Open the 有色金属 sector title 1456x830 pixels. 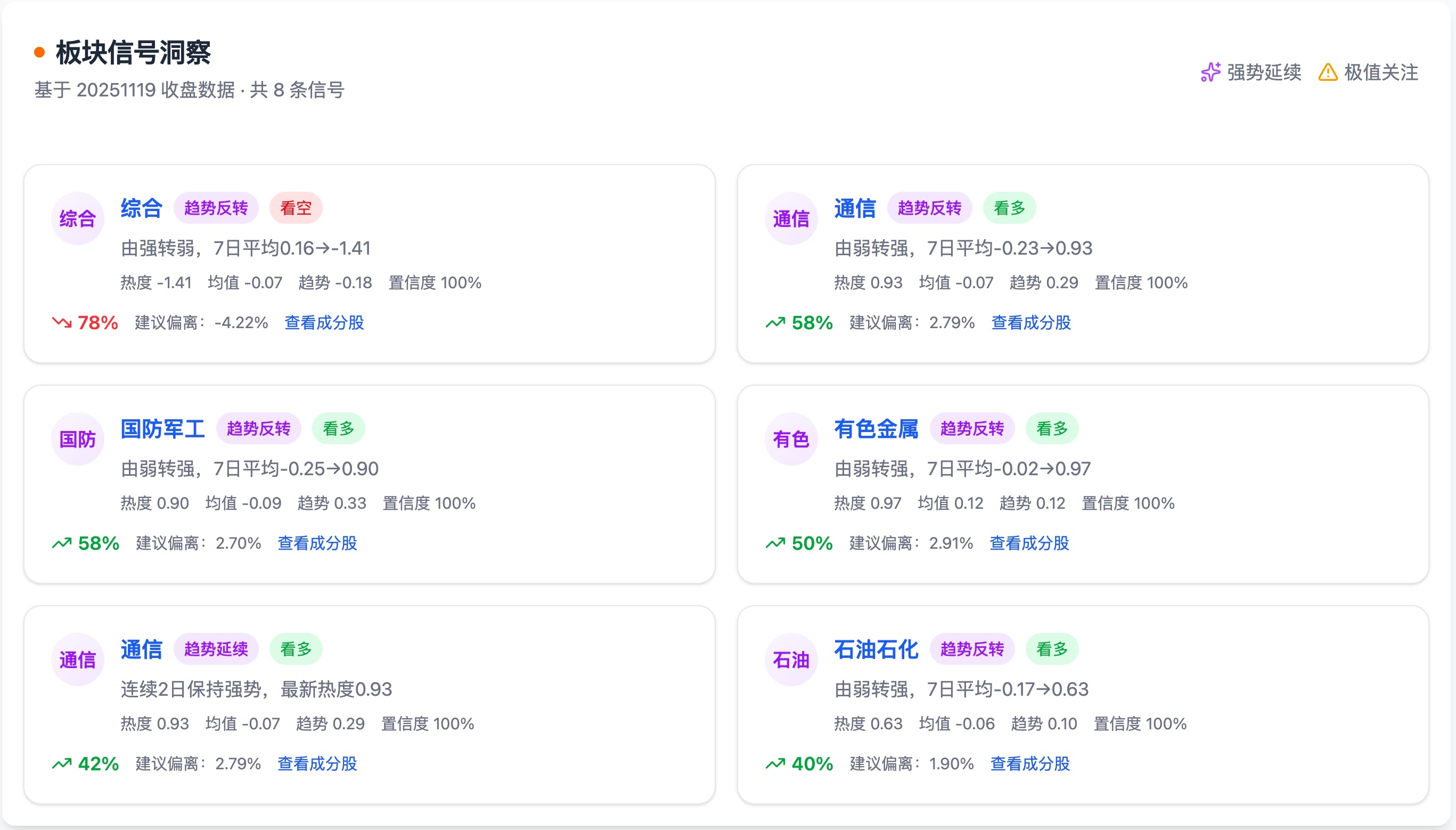click(876, 429)
